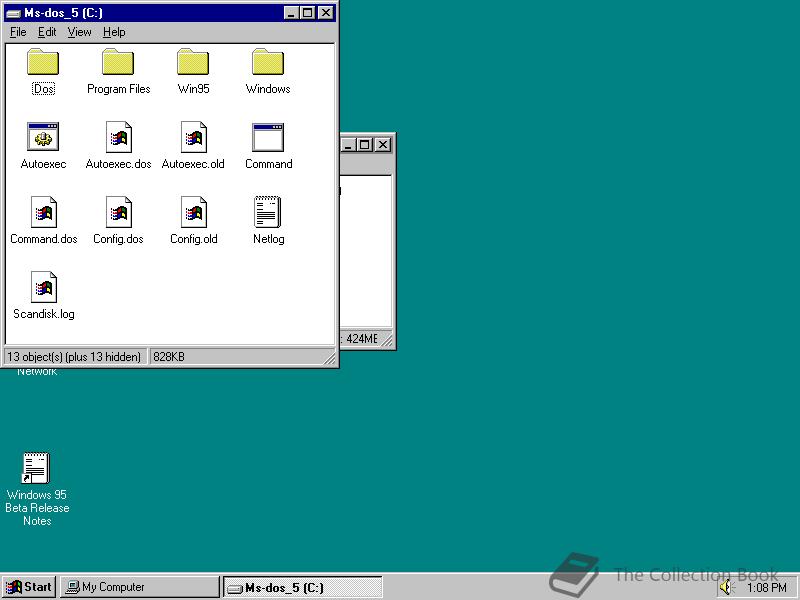
Task: Click the Ms-dos_5 (C:) window title bar
Action: point(168,13)
